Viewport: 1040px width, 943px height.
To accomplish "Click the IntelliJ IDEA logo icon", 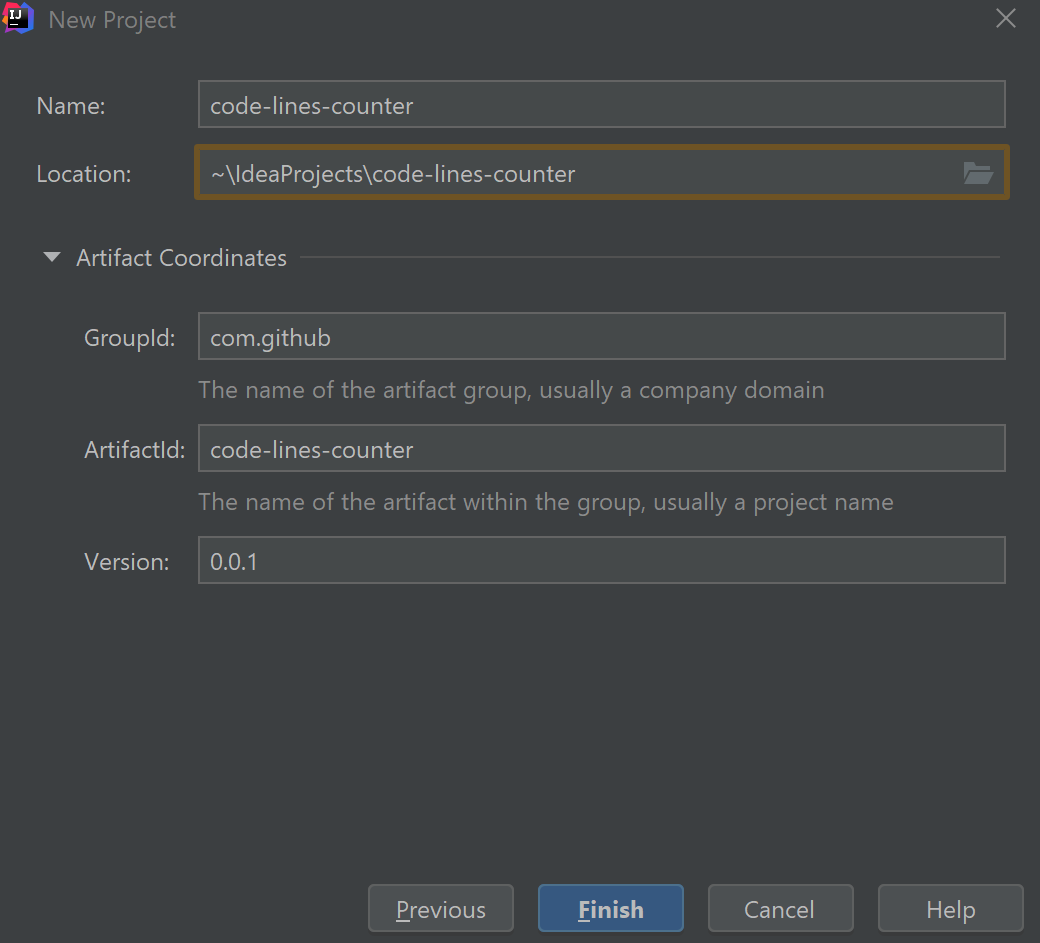I will 17,19.
